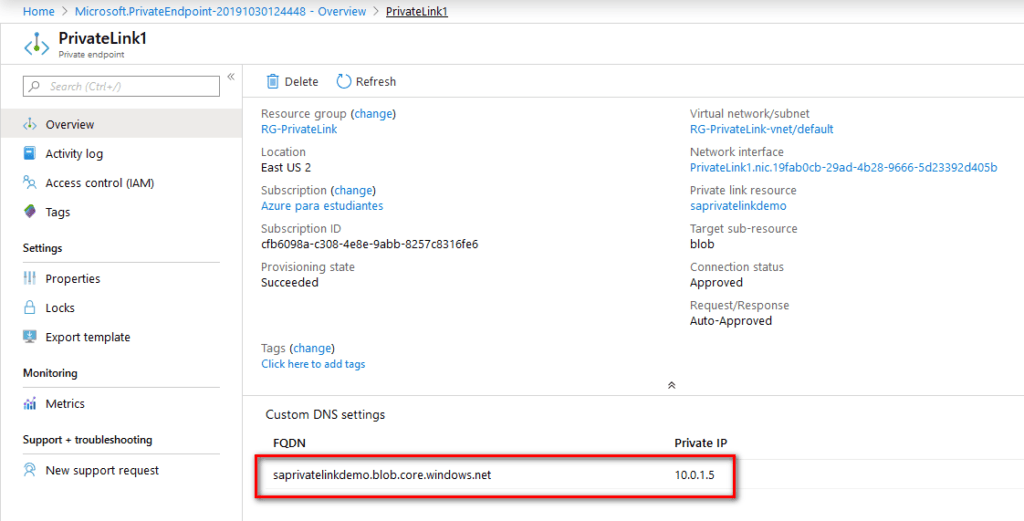
Task: Click the Delete trash can icon
Action: (272, 82)
